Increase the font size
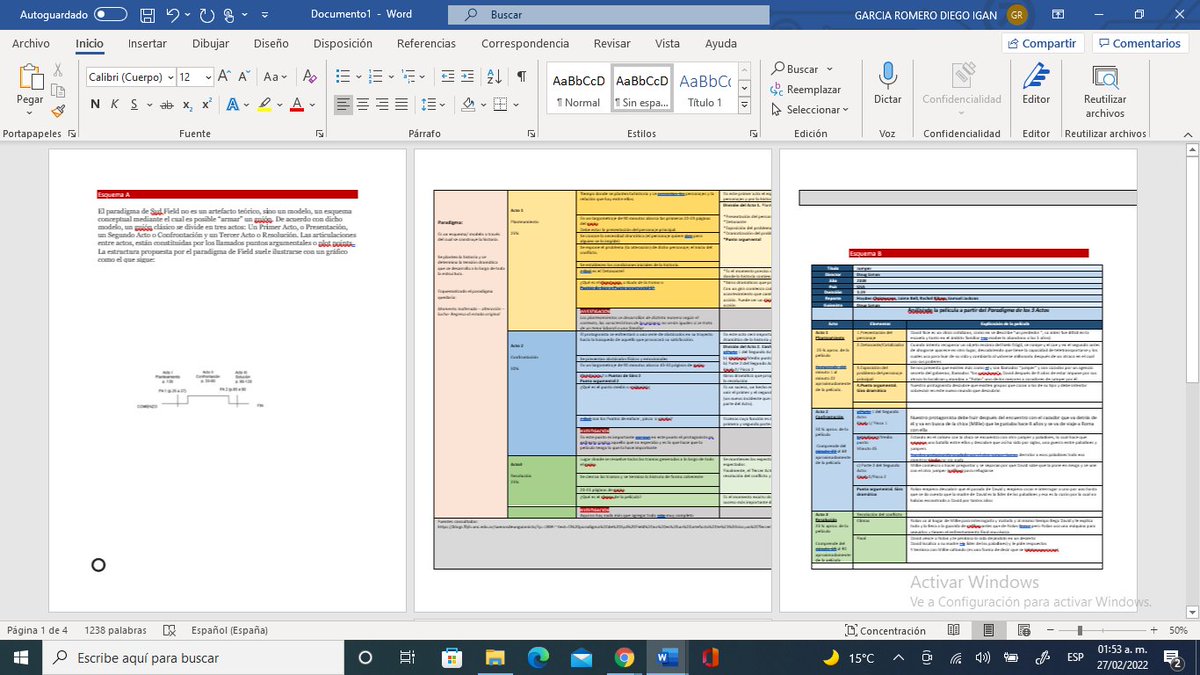The image size is (1200, 675). click(x=225, y=77)
